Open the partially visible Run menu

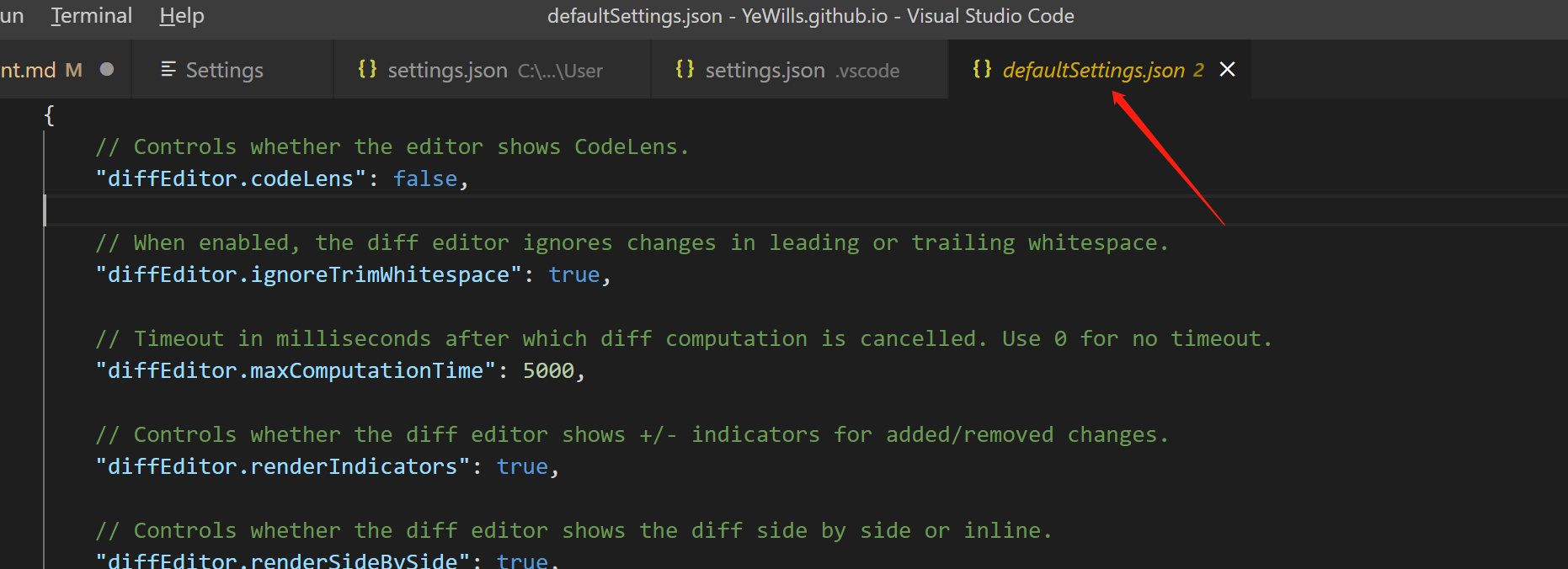pos(11,16)
